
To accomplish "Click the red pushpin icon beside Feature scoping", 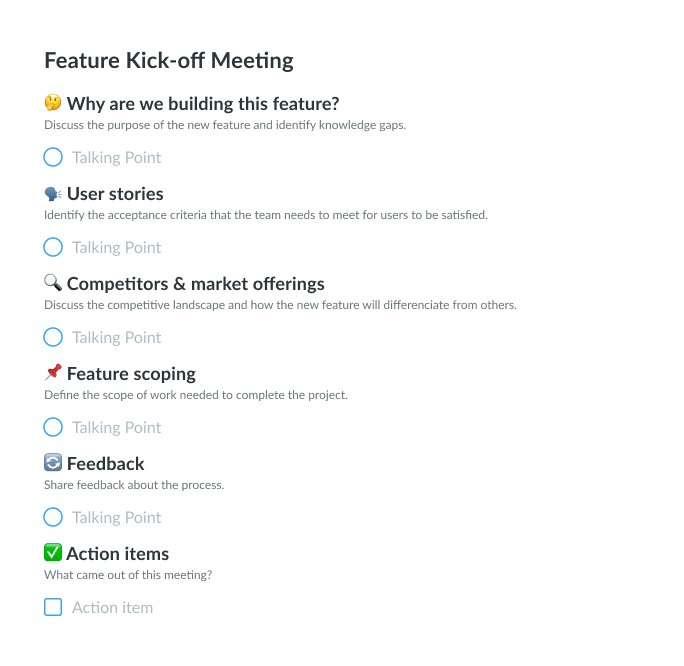I will 53,373.
